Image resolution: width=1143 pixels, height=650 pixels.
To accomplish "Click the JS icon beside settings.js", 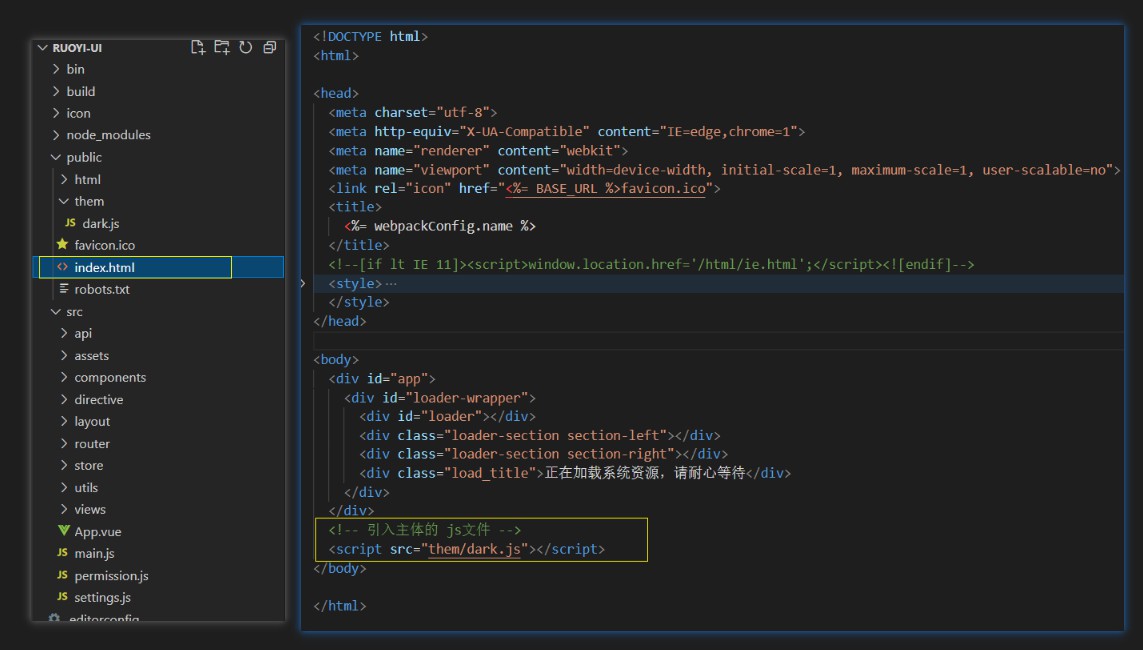I will 63,597.
